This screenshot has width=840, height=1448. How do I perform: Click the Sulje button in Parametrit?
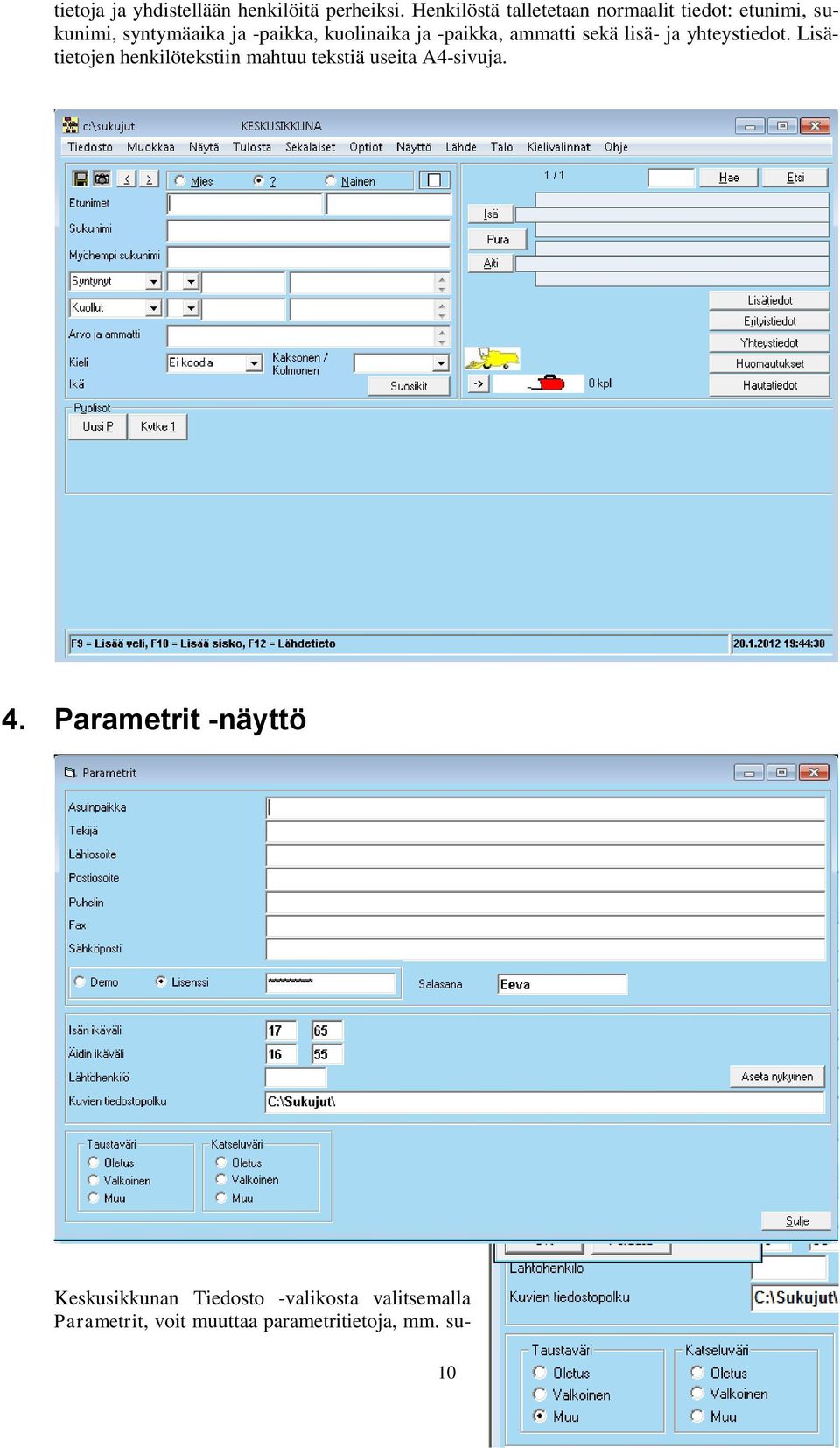[x=796, y=1221]
